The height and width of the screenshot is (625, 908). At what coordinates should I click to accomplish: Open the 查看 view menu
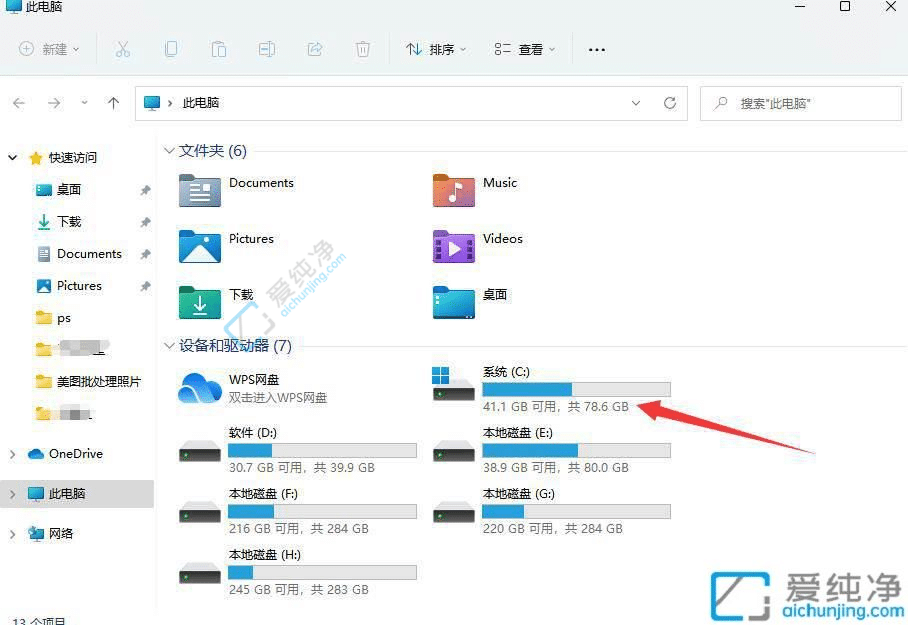click(x=525, y=48)
